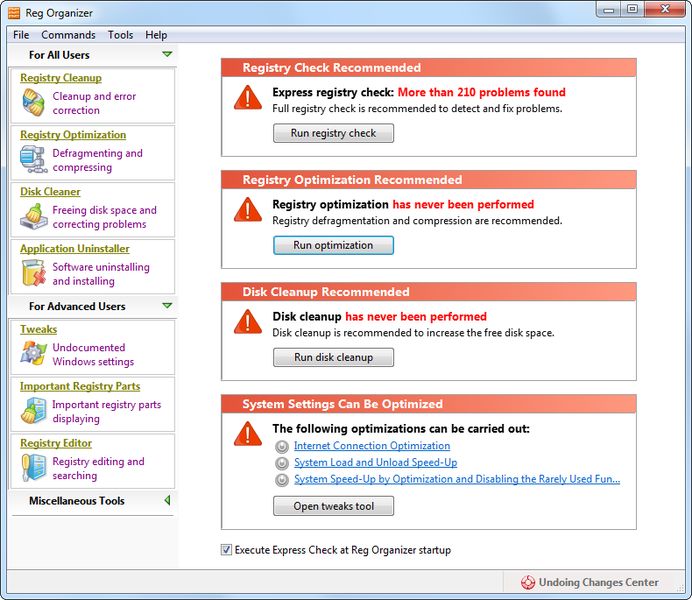Click the Registry Editor icon
Viewport: 692px width, 600px height.
pyautogui.click(x=34, y=467)
